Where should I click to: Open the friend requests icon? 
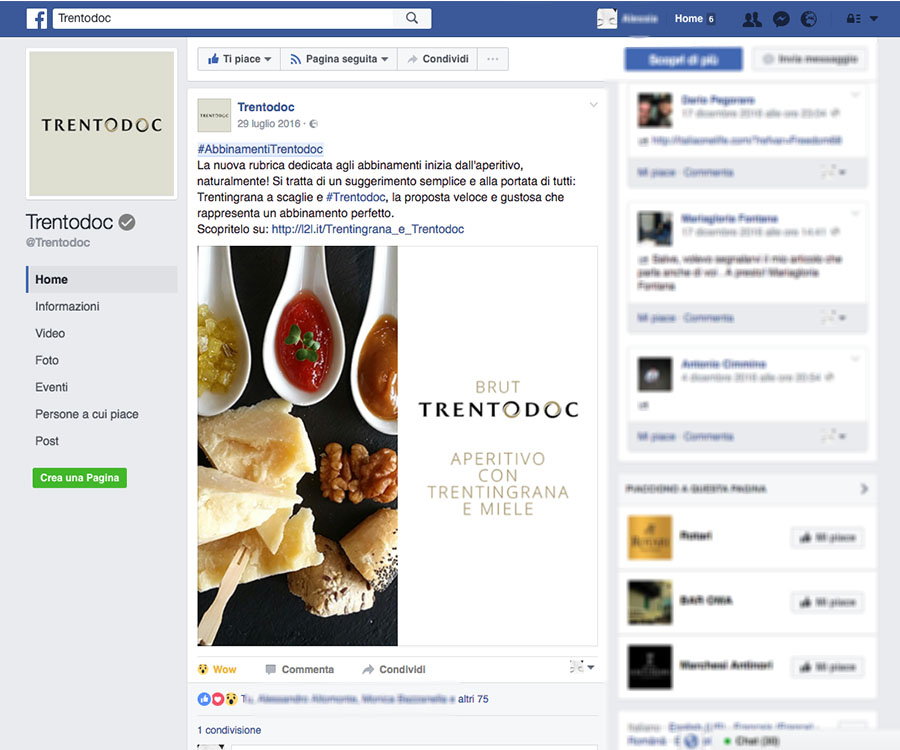[x=752, y=20]
